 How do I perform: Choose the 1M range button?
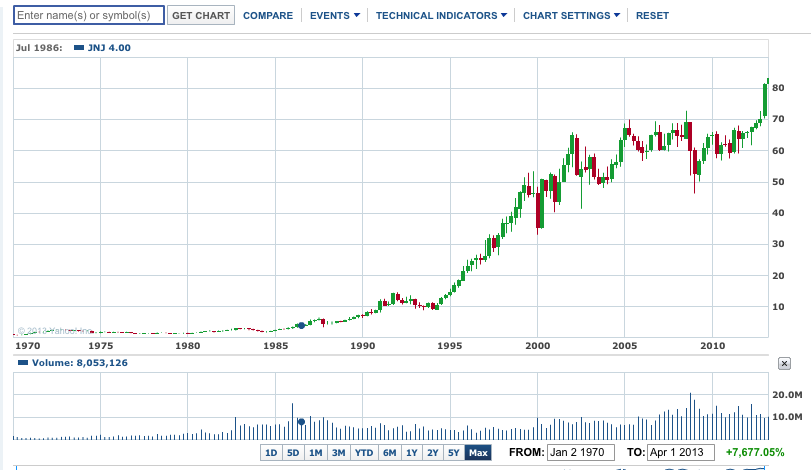coord(315,453)
